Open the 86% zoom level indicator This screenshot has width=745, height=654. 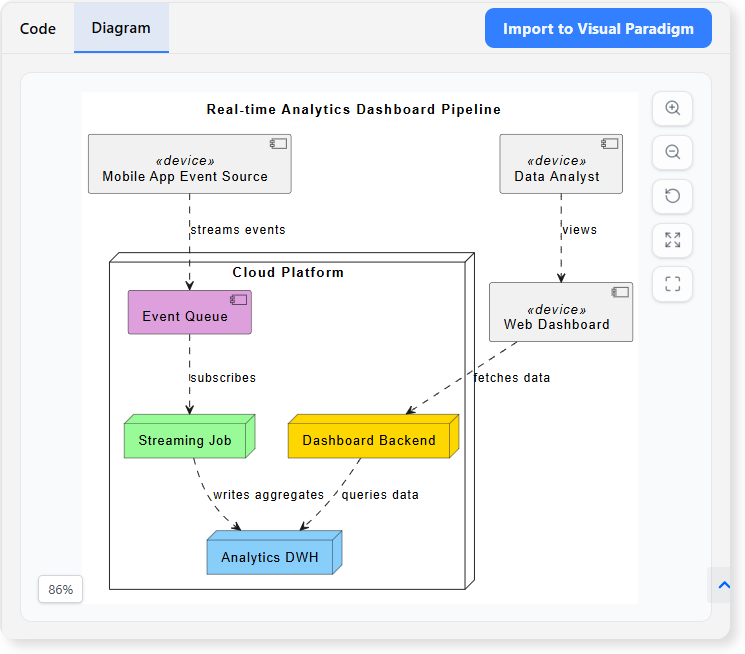point(61,590)
